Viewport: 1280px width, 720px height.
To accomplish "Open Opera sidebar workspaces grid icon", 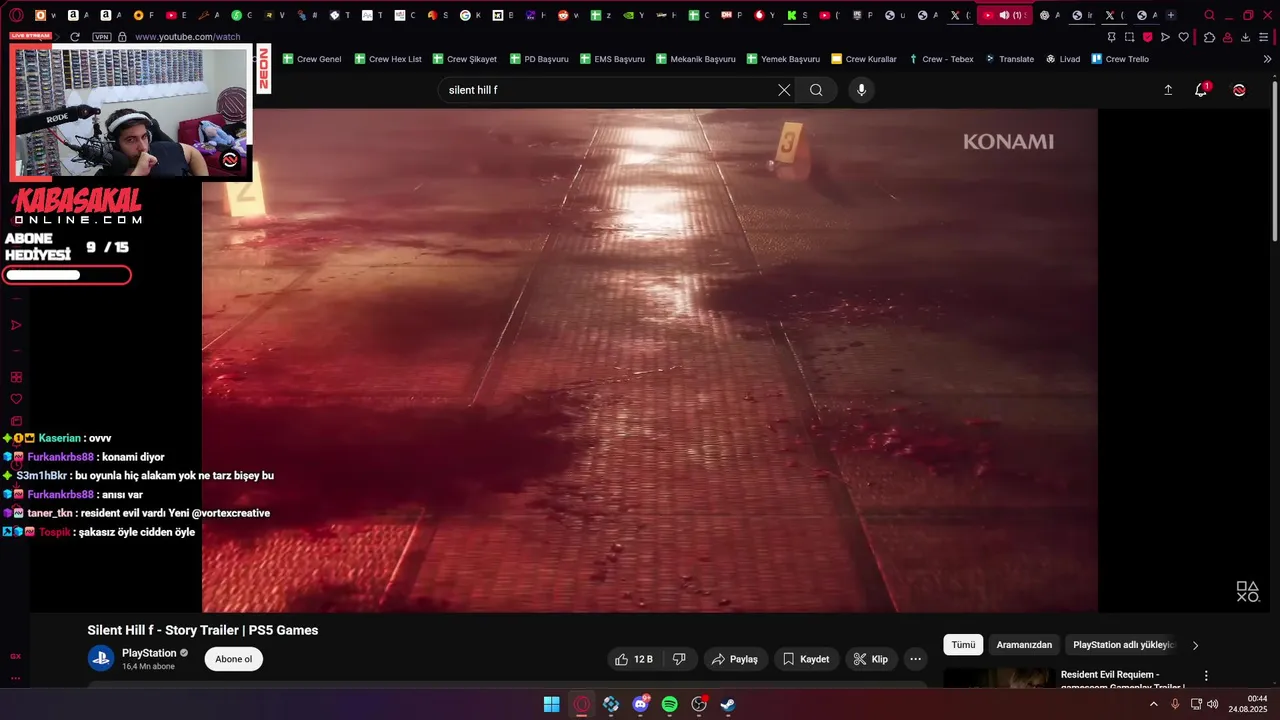I will click(x=16, y=377).
